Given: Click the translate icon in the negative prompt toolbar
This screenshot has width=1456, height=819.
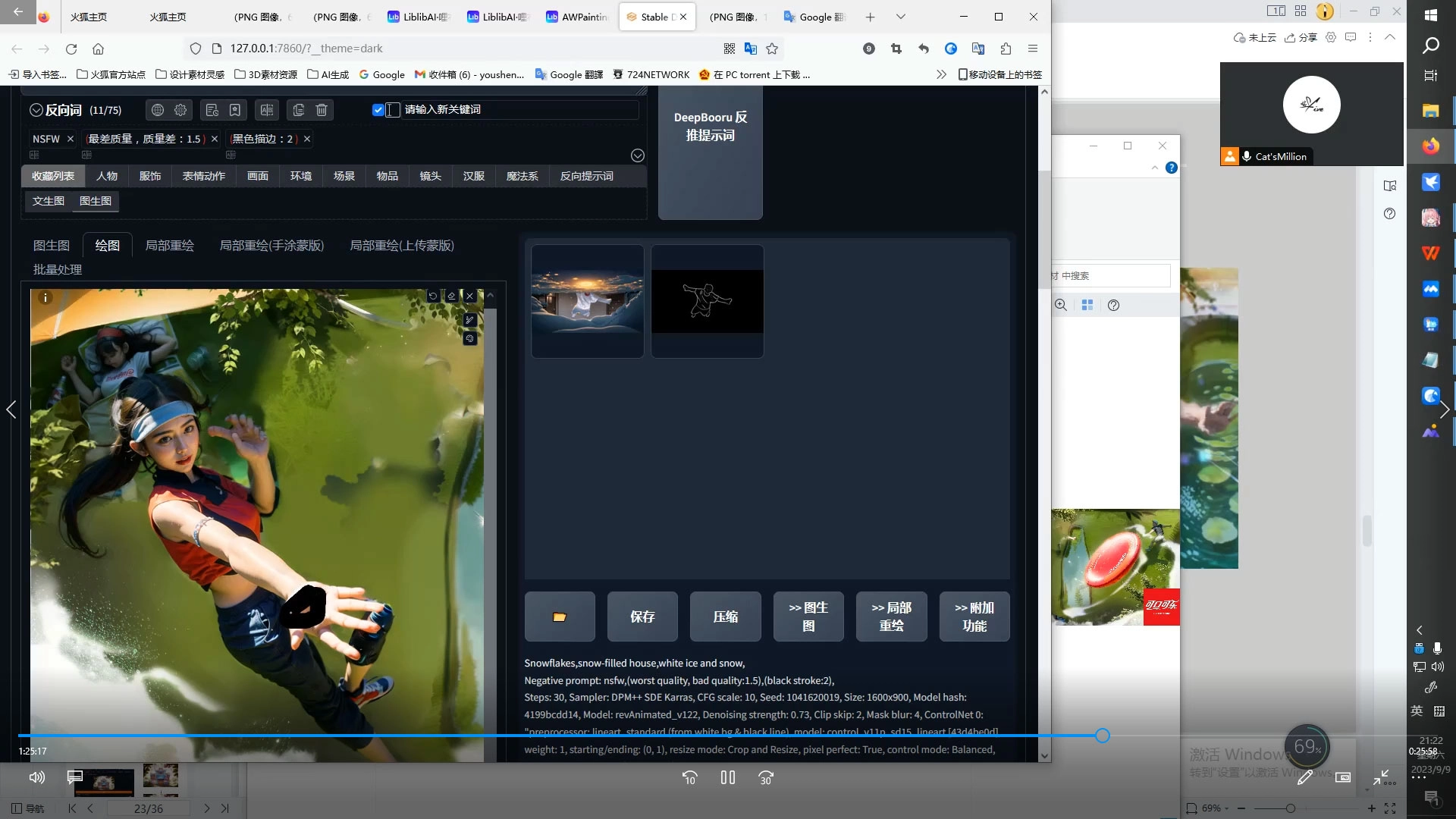Looking at the screenshot, I should click(267, 110).
